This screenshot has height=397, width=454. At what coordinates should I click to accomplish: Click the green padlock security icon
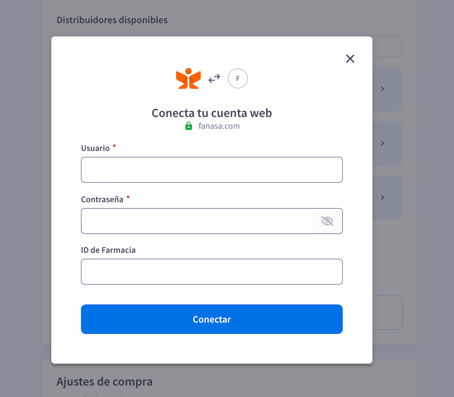tap(189, 126)
